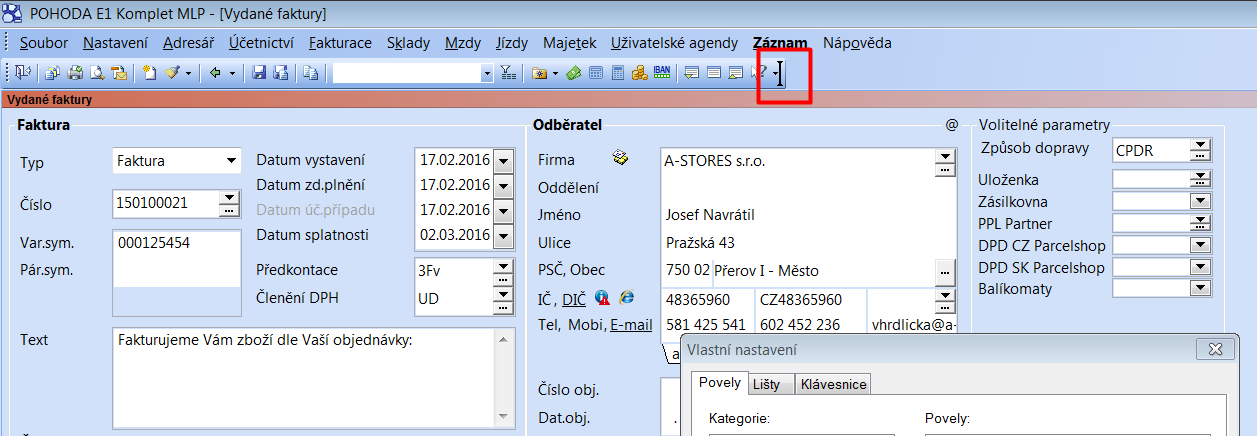
Task: Click the middle list note icon after IBAN
Action: [x=713, y=72]
